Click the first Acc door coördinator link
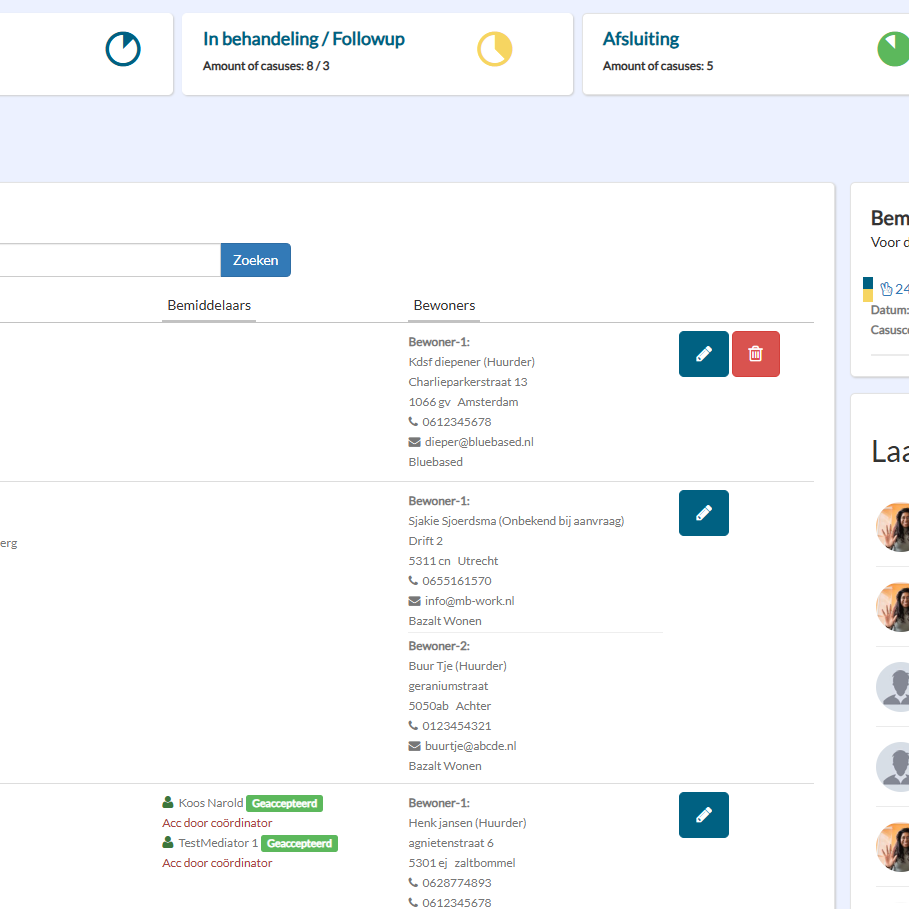This screenshot has height=909, width=909. click(217, 823)
